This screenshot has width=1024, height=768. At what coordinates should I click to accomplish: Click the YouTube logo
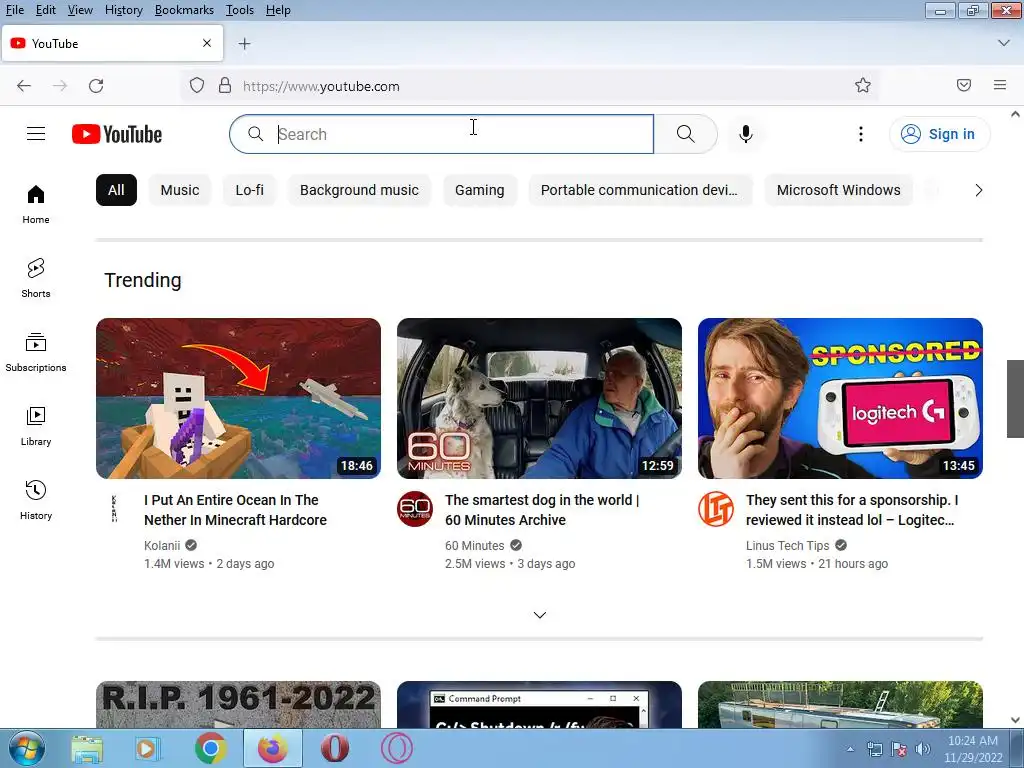pyautogui.click(x=117, y=134)
